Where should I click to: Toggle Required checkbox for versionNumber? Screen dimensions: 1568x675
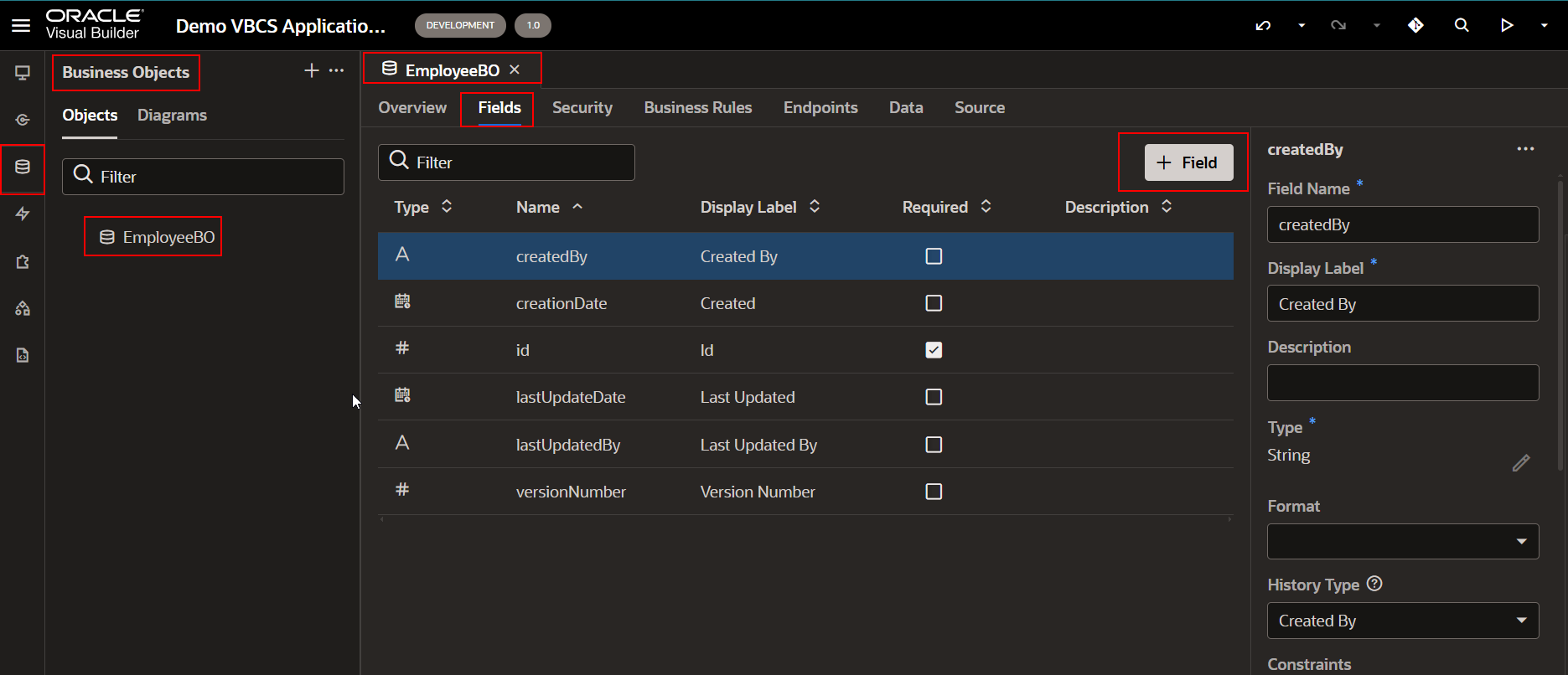point(934,492)
